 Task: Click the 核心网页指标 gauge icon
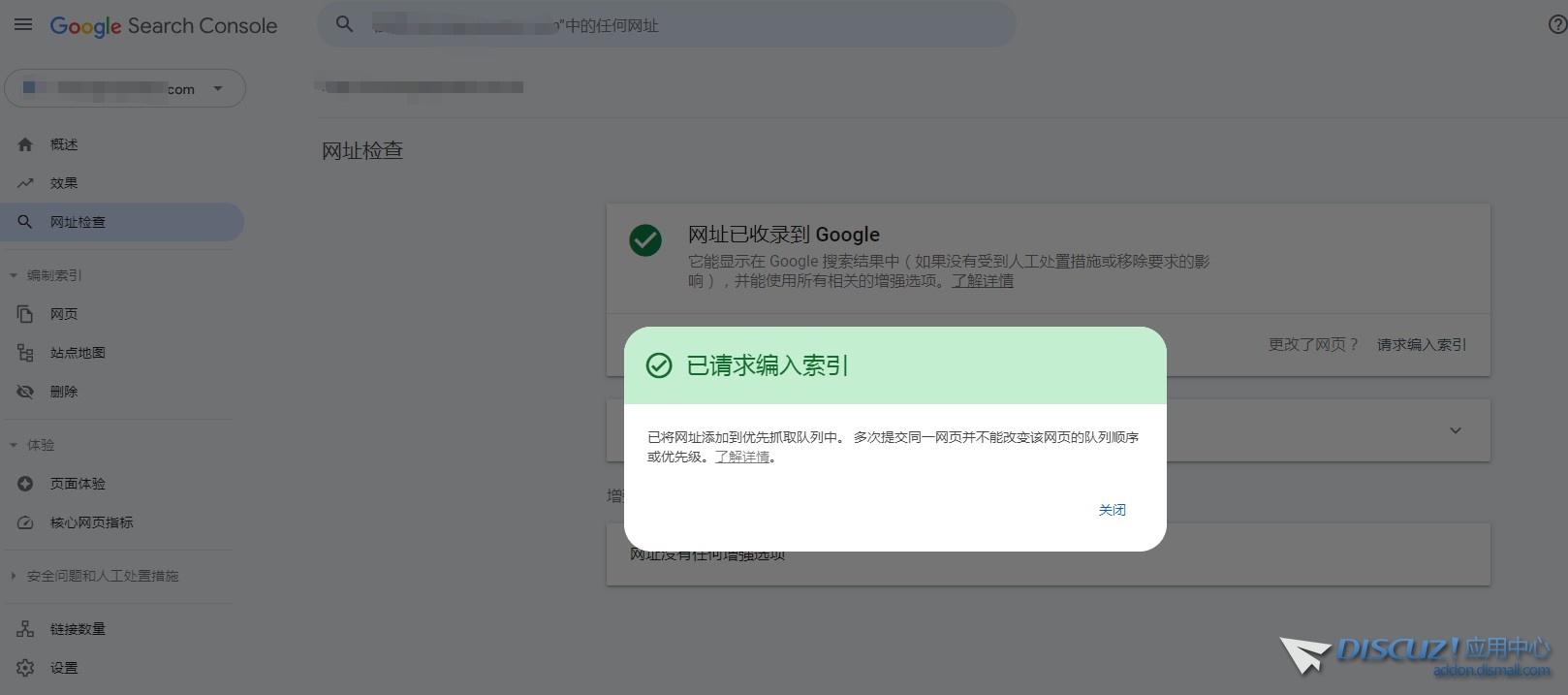pos(25,522)
